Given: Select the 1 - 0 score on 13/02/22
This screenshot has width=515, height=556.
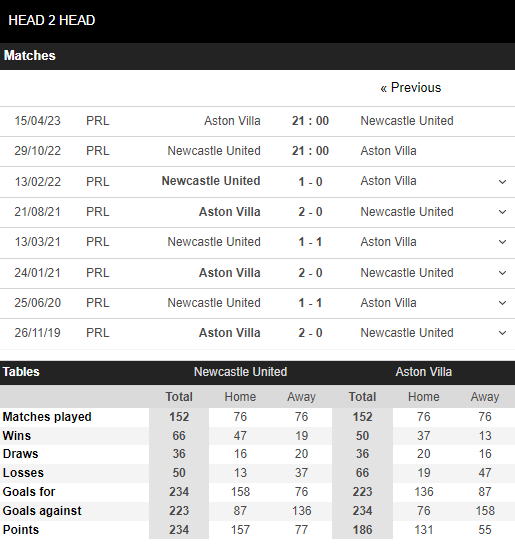Looking at the screenshot, I should point(310,182).
